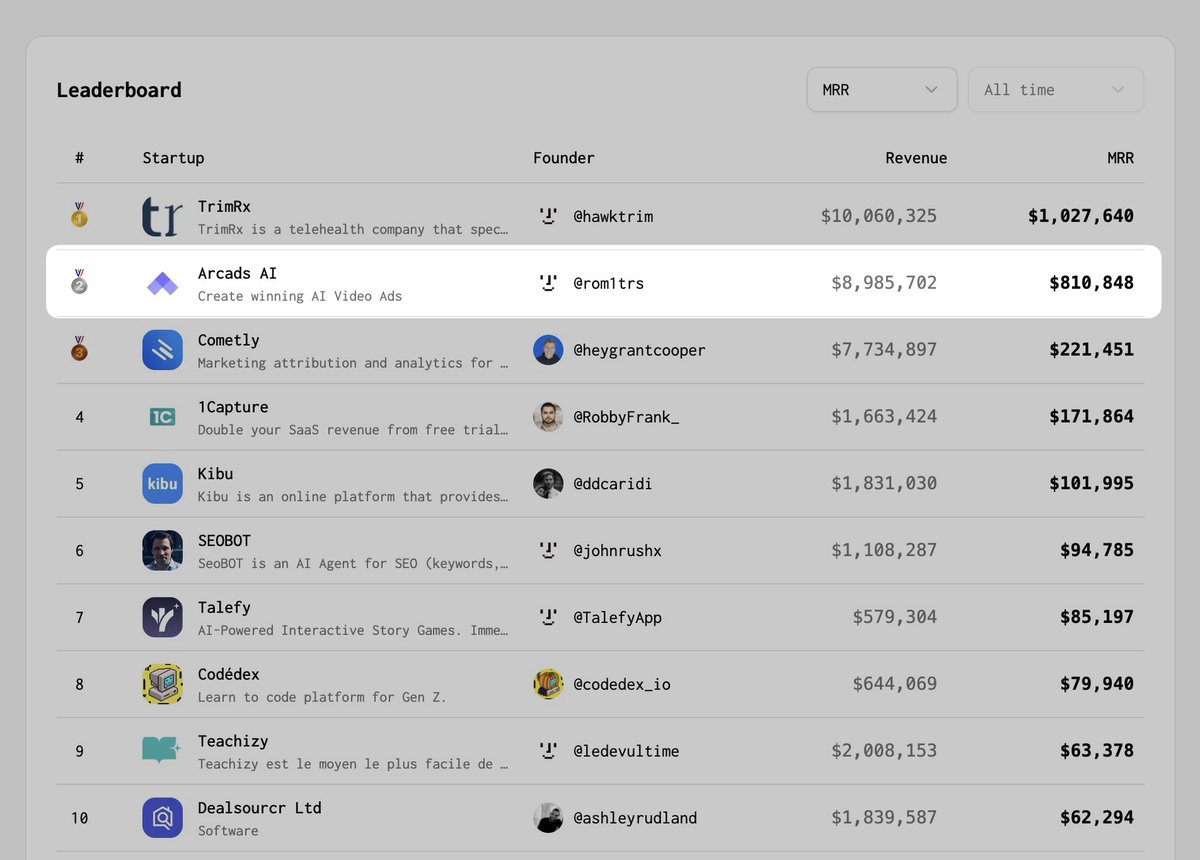Click the Leaderboard heading
The width and height of the screenshot is (1200, 860).
click(x=119, y=90)
